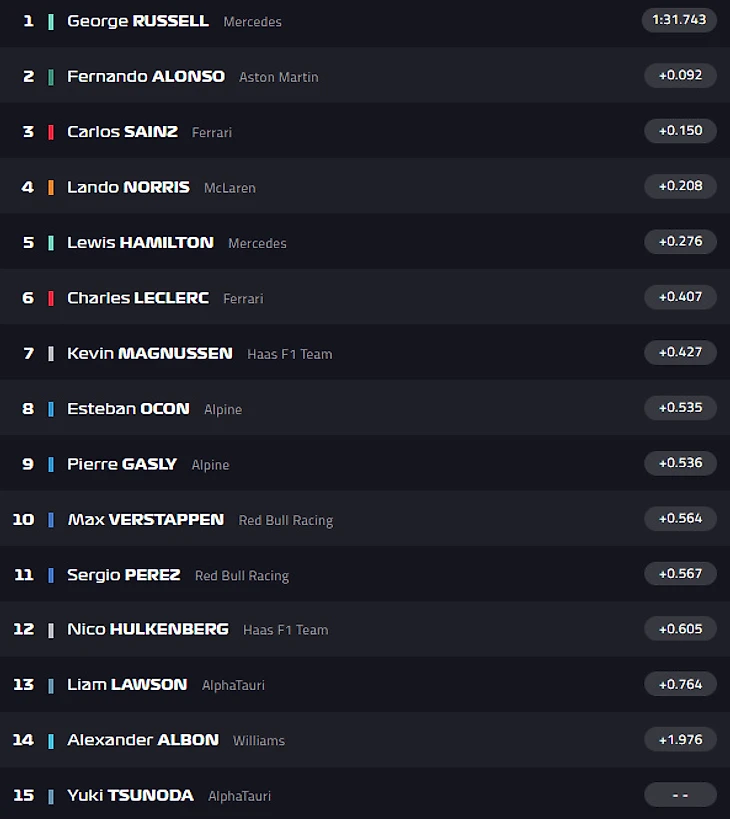
Task: Click the McLaren team label
Action: pos(230,188)
